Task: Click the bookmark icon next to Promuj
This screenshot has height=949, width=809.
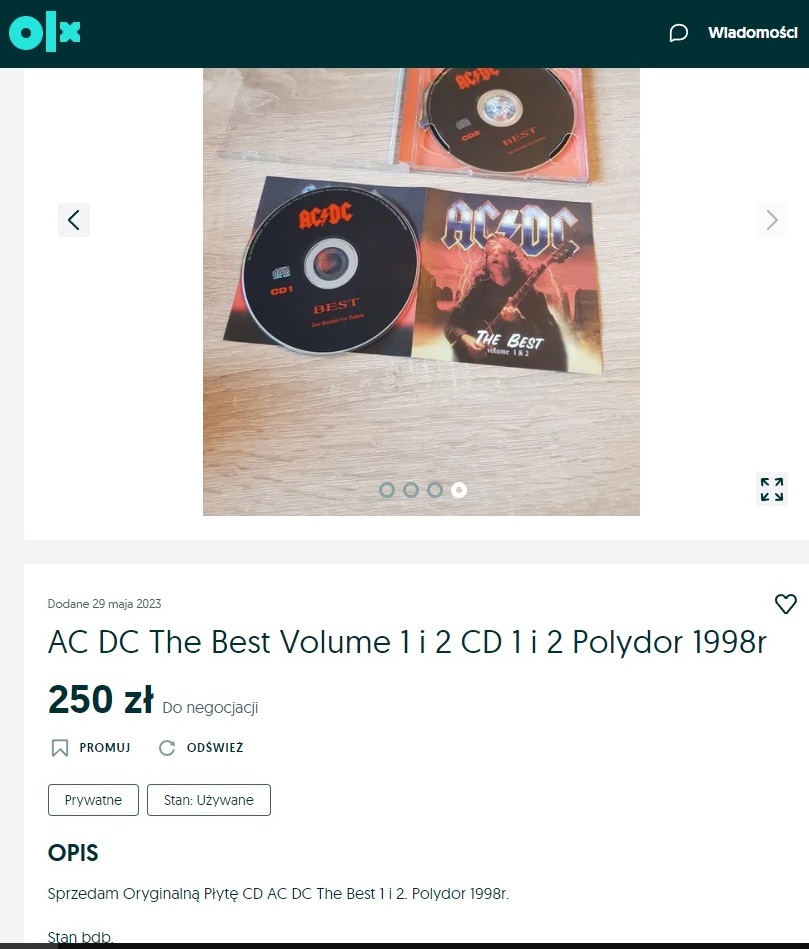Action: pyautogui.click(x=59, y=747)
